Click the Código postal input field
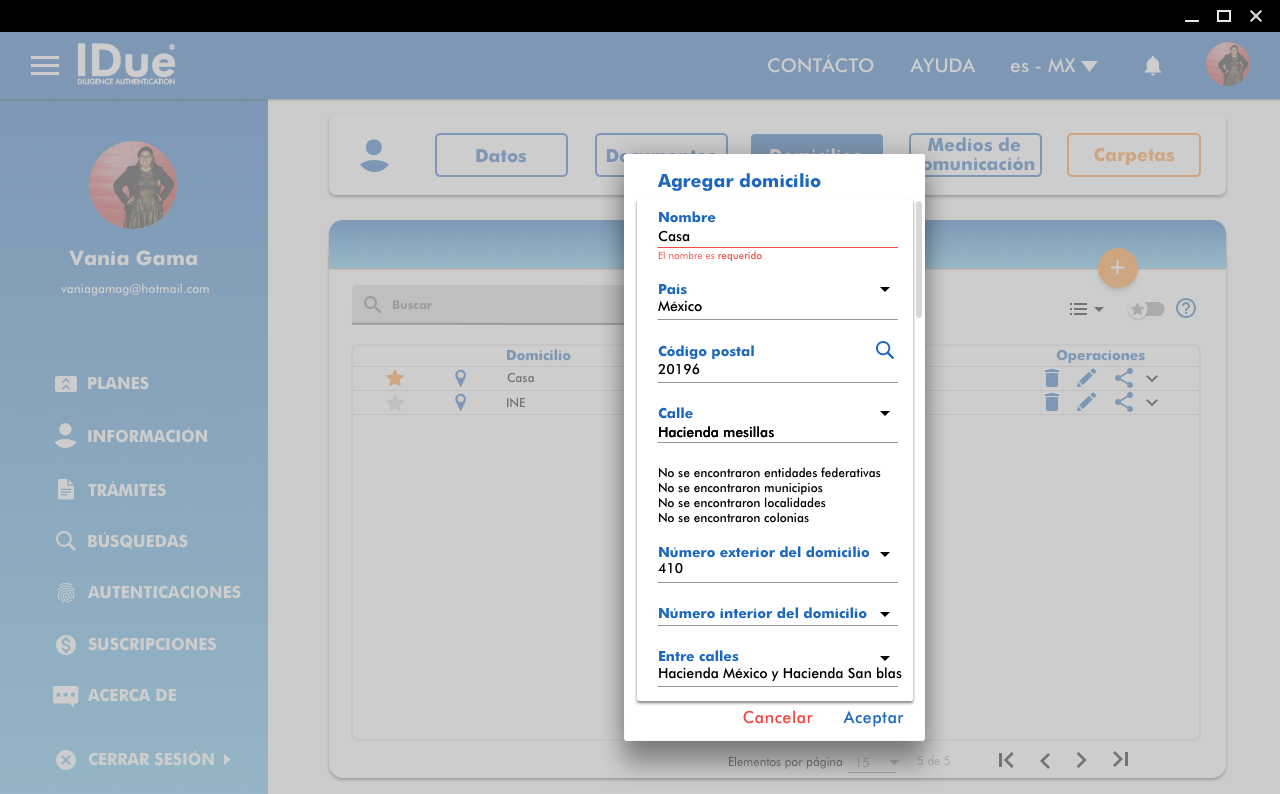The height and width of the screenshot is (794, 1280). click(760, 370)
